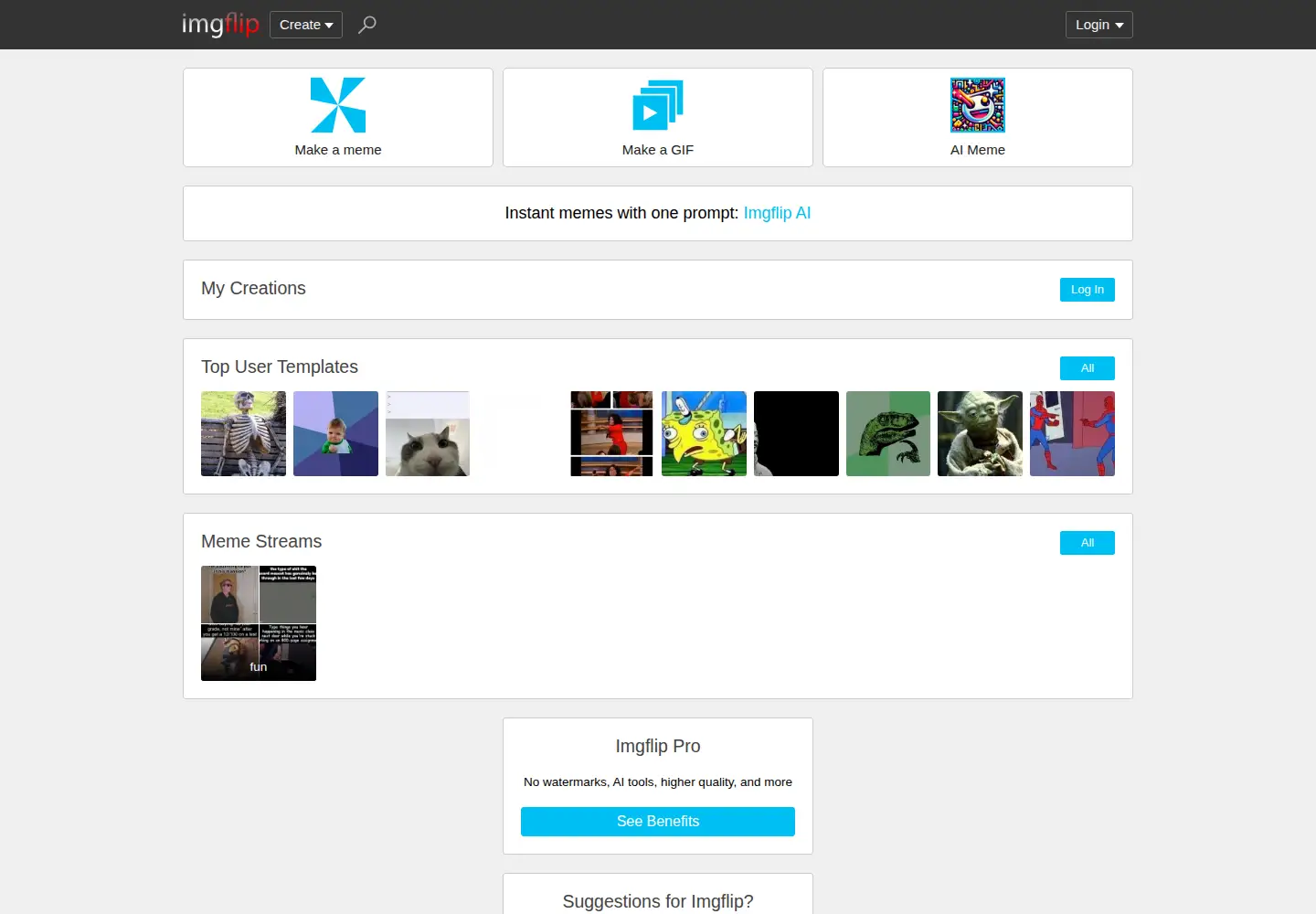Open the Login dropdown
1316x914 pixels.
point(1099,25)
